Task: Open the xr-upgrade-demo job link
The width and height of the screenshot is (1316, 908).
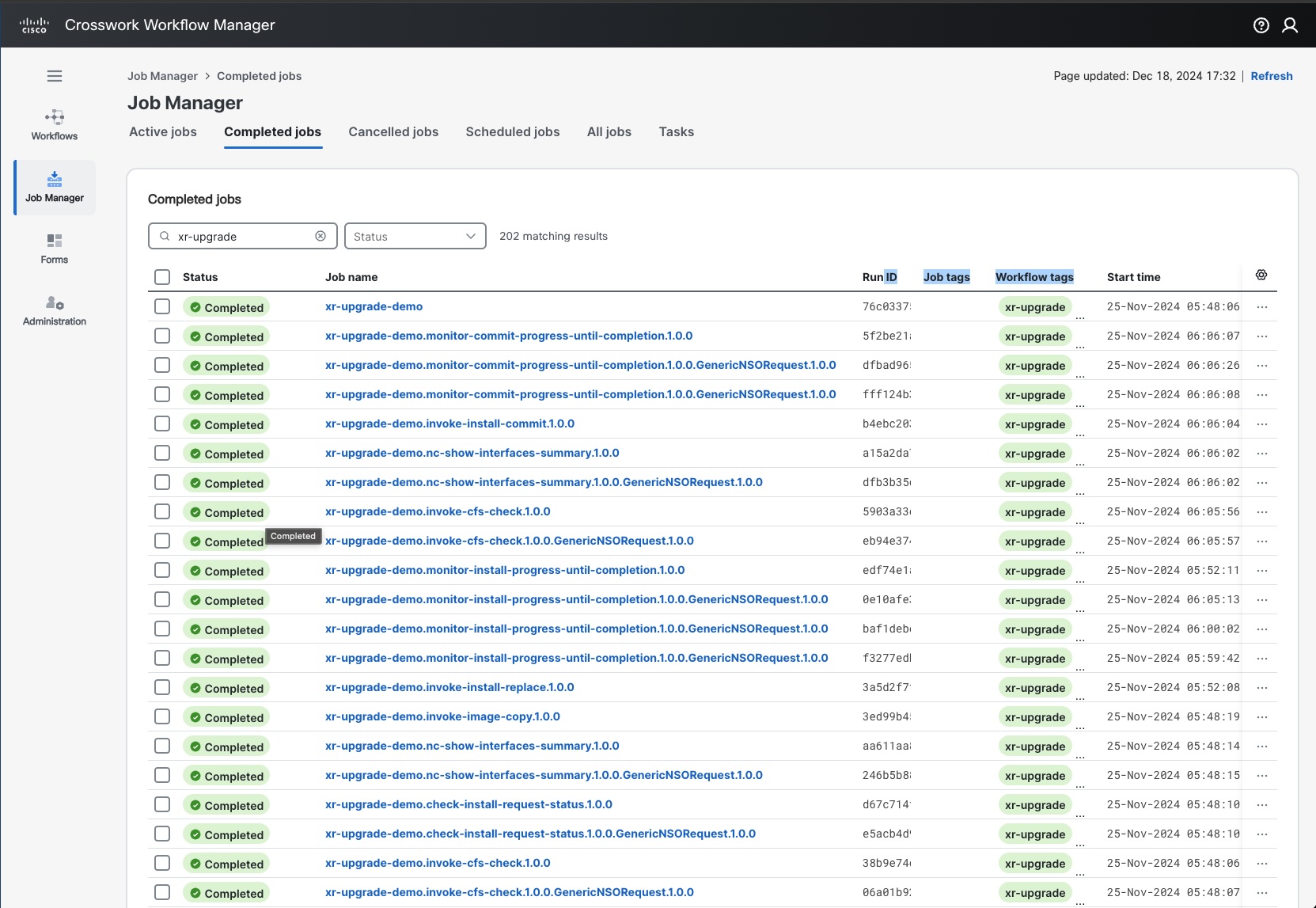Action: tap(374, 306)
